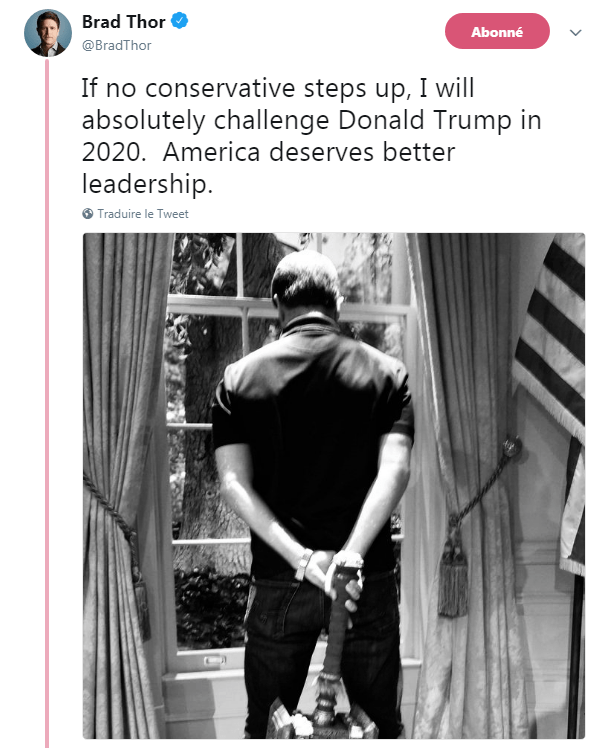Open the tweet options chevron menu

[x=575, y=32]
